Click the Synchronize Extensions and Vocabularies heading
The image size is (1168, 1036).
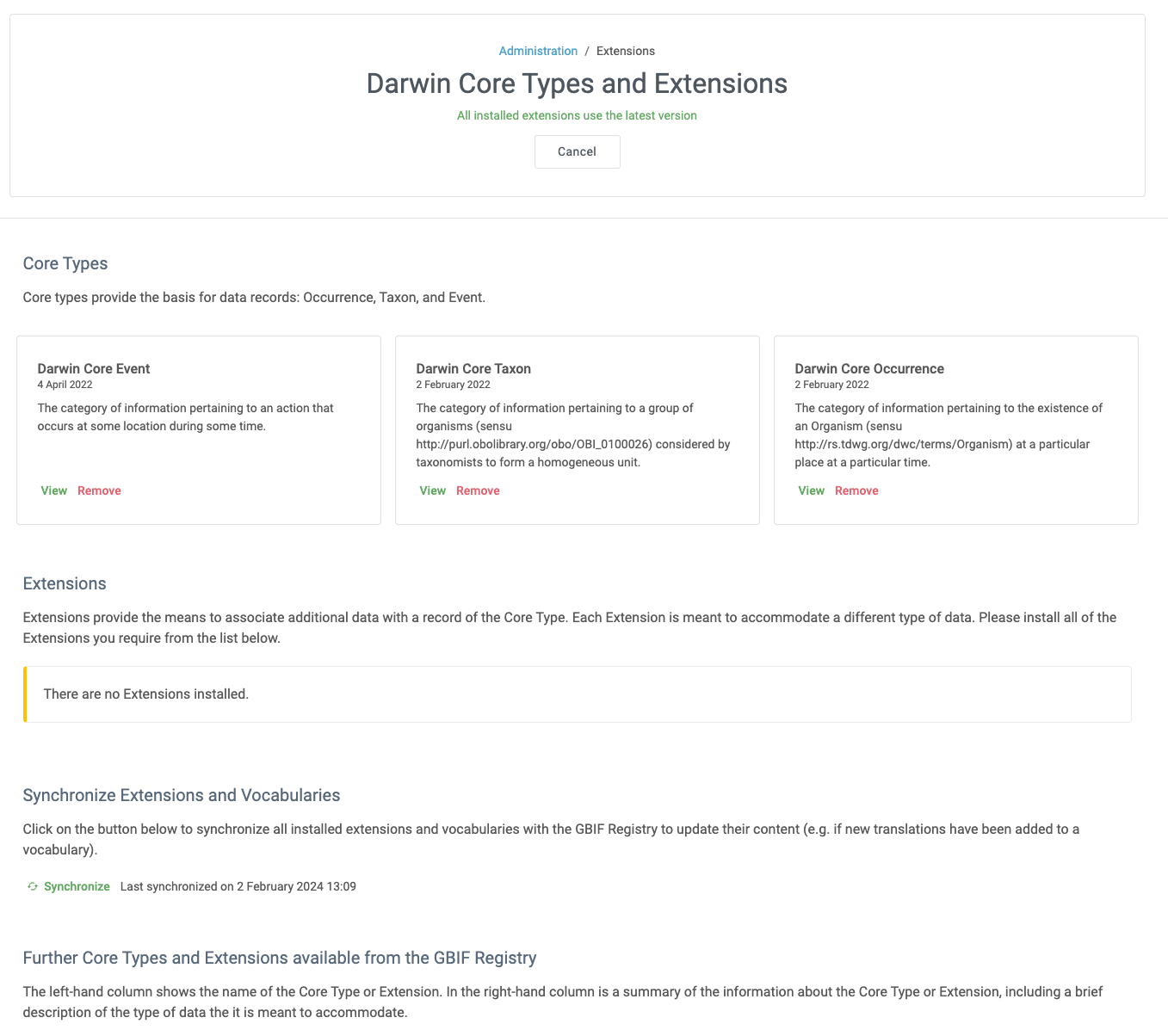[181, 795]
